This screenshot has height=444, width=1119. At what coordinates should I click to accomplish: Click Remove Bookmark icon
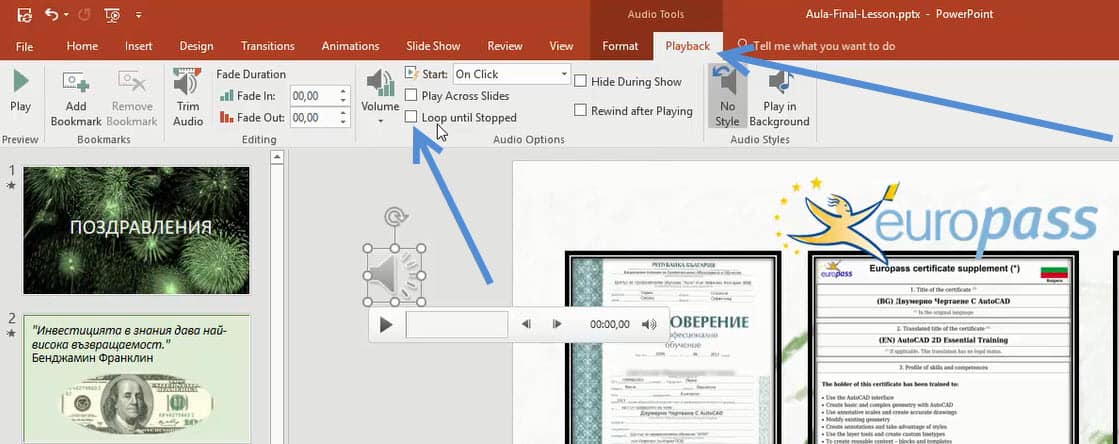[132, 99]
